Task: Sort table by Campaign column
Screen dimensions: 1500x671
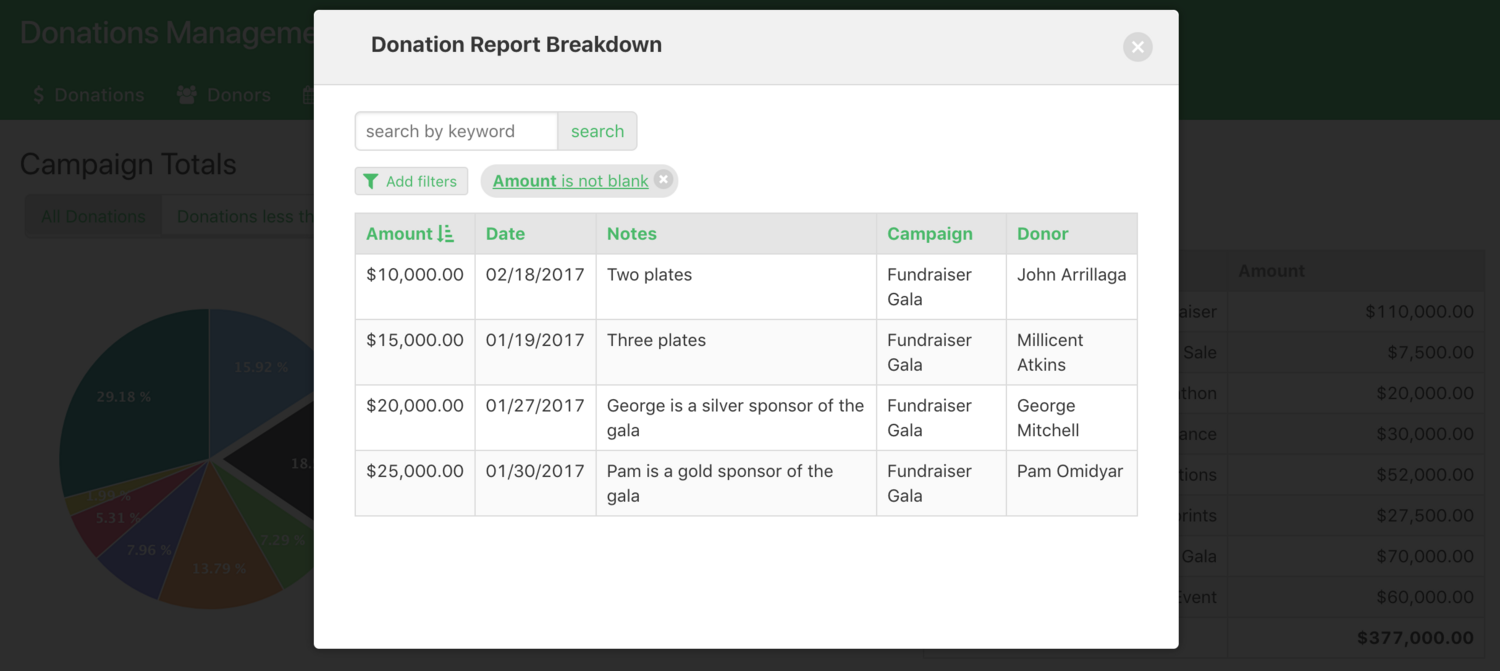Action: coord(929,234)
